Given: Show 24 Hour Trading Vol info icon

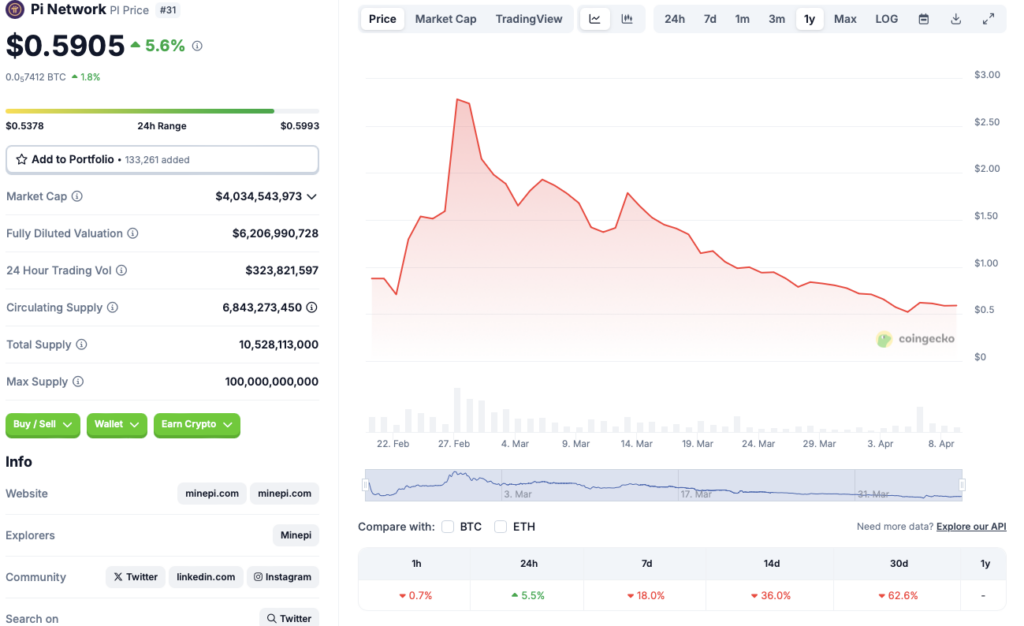Looking at the screenshot, I should [121, 270].
